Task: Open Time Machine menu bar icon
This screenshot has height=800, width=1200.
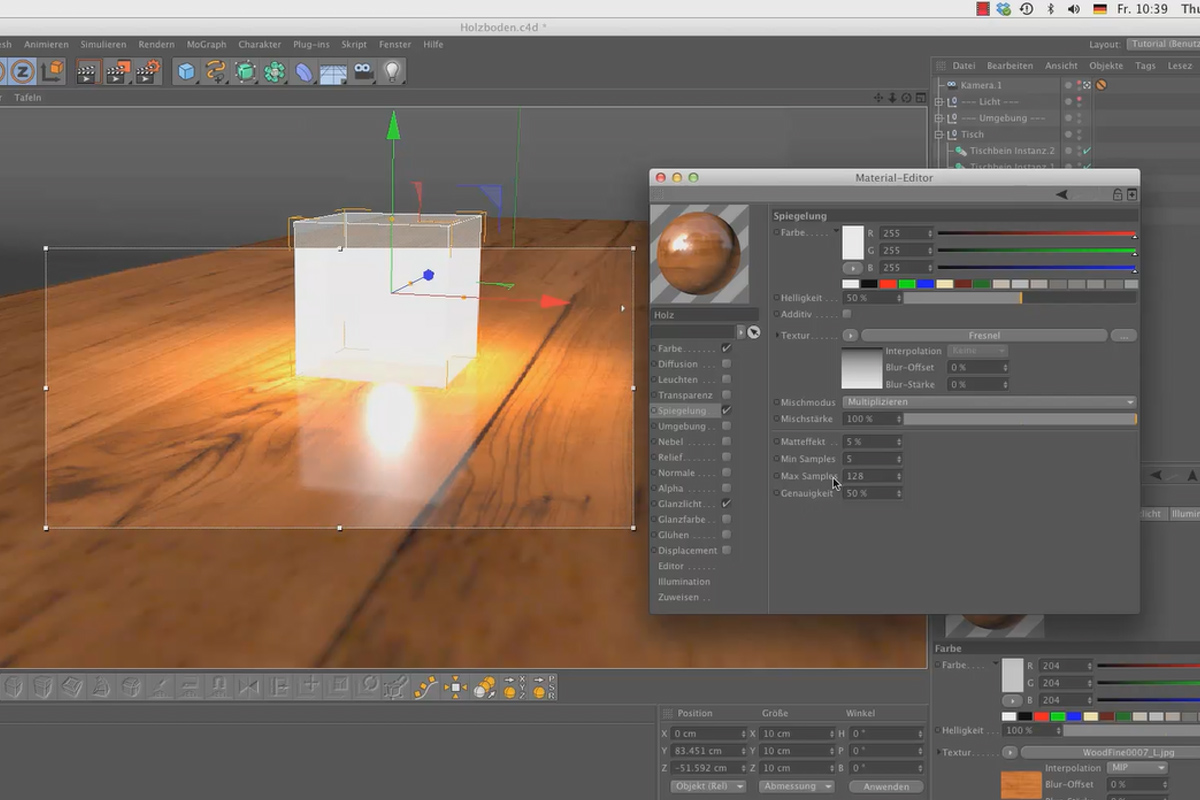Action: coord(1026,9)
